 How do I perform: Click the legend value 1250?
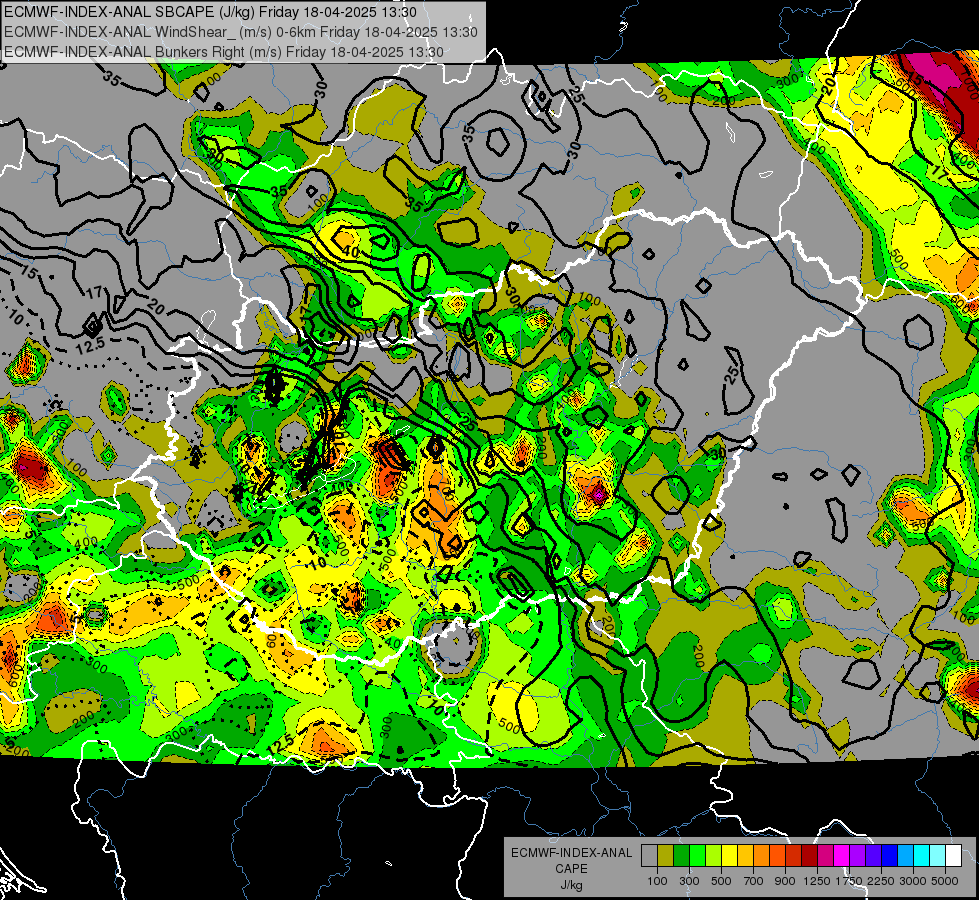click(817, 881)
